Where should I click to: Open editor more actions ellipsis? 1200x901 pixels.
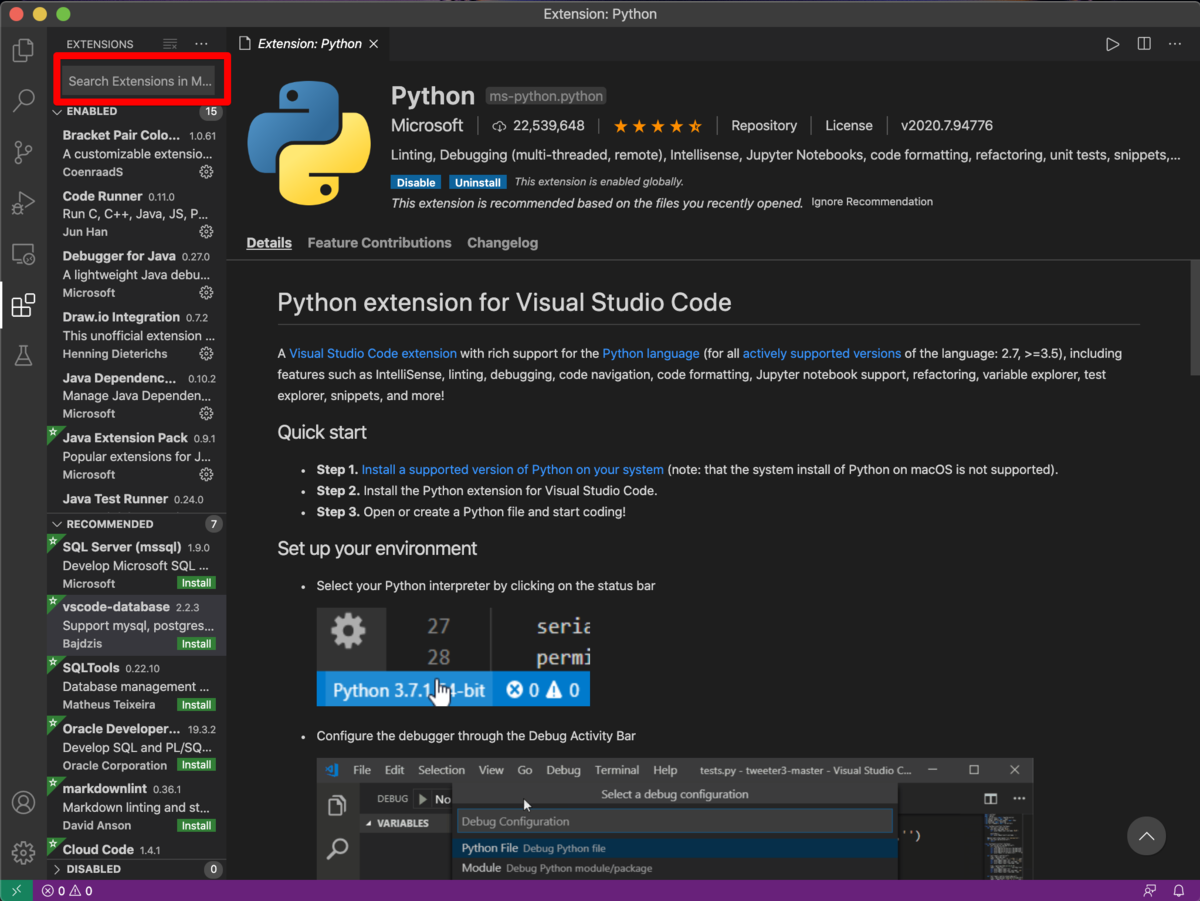[x=1175, y=44]
